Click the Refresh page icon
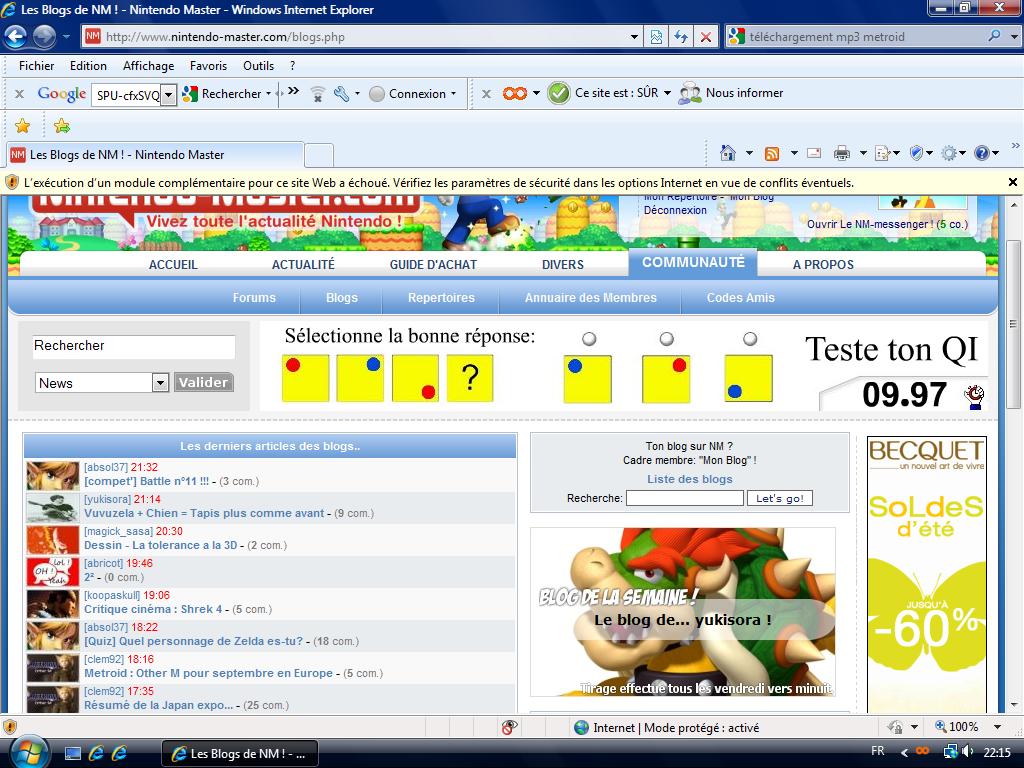Screen dimensions: 1024x768 click(x=681, y=37)
